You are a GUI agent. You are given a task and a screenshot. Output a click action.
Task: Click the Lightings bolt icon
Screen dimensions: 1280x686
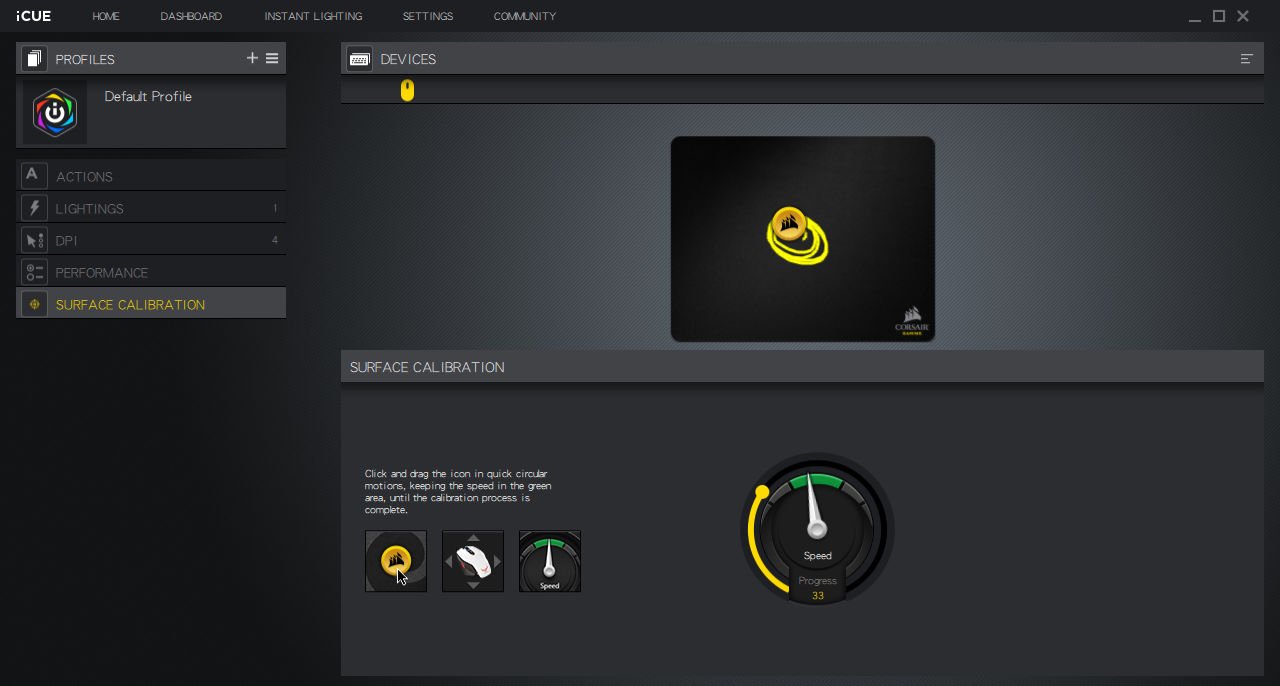[x=34, y=208]
